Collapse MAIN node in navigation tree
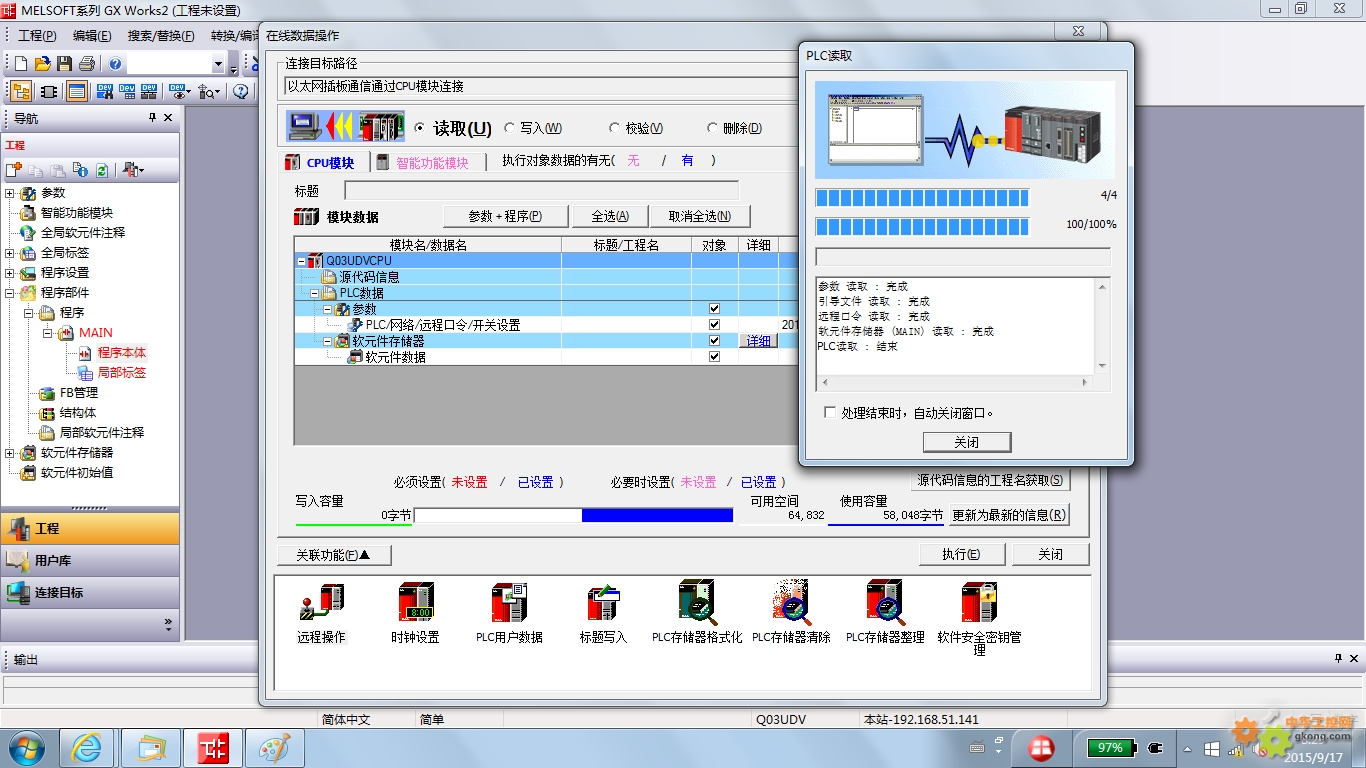The width and height of the screenshot is (1366, 768). (47, 333)
